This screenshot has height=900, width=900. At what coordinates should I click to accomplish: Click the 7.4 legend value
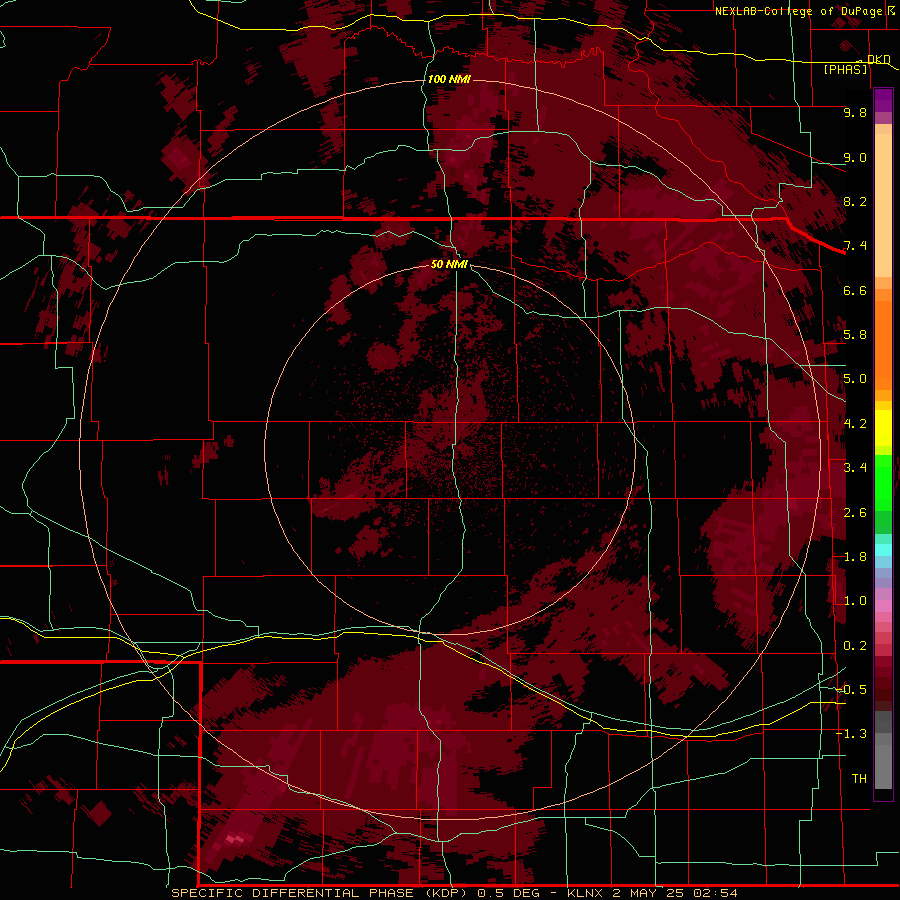(x=855, y=246)
